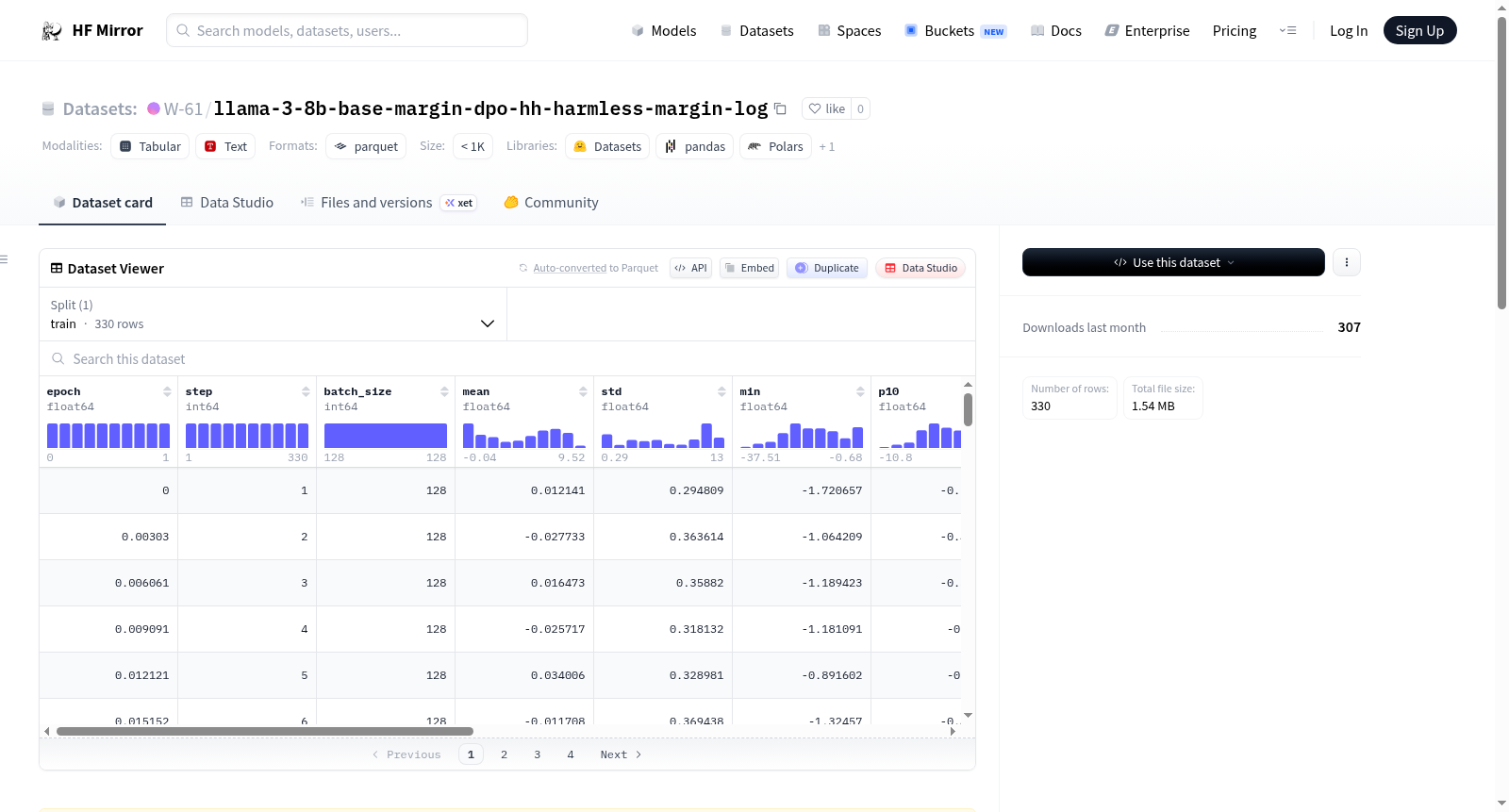Open the three-dot dataset options menu

(1347, 262)
